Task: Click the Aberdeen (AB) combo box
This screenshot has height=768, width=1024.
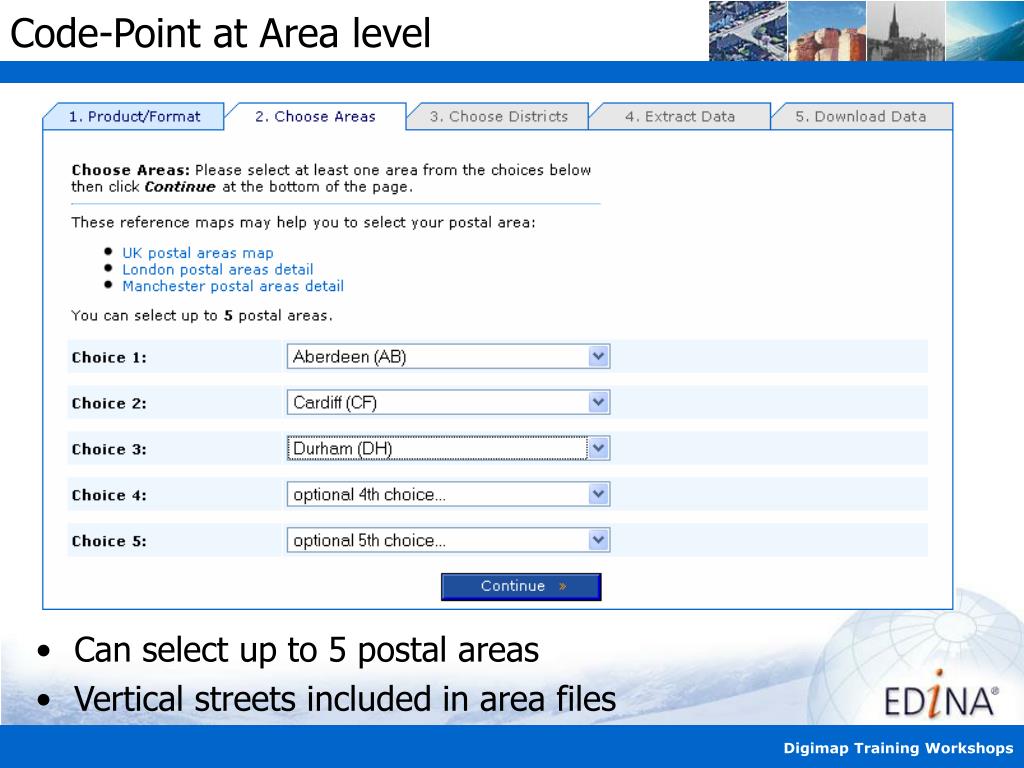Action: 449,357
